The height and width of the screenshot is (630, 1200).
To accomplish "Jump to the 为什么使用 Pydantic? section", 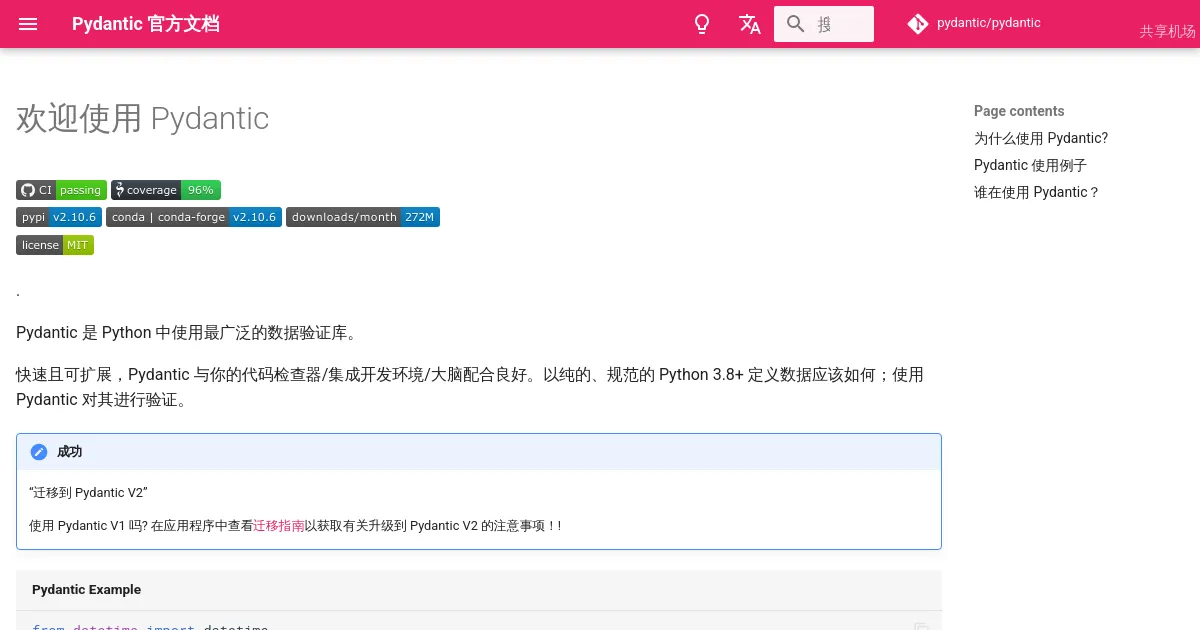I will point(1041,138).
